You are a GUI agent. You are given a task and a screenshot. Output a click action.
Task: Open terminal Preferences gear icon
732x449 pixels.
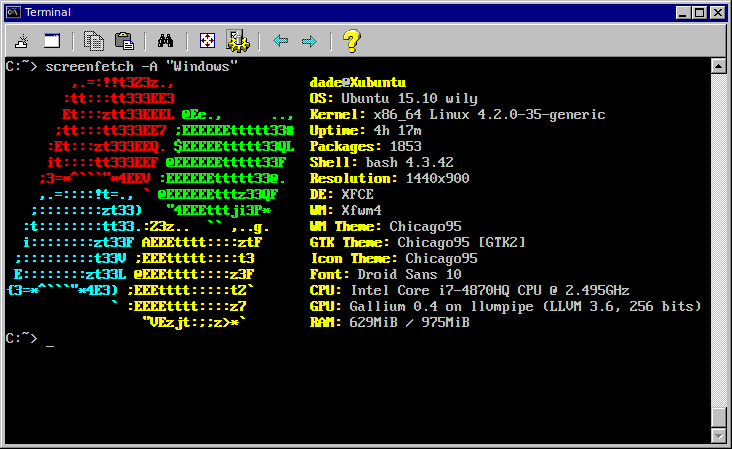click(237, 41)
